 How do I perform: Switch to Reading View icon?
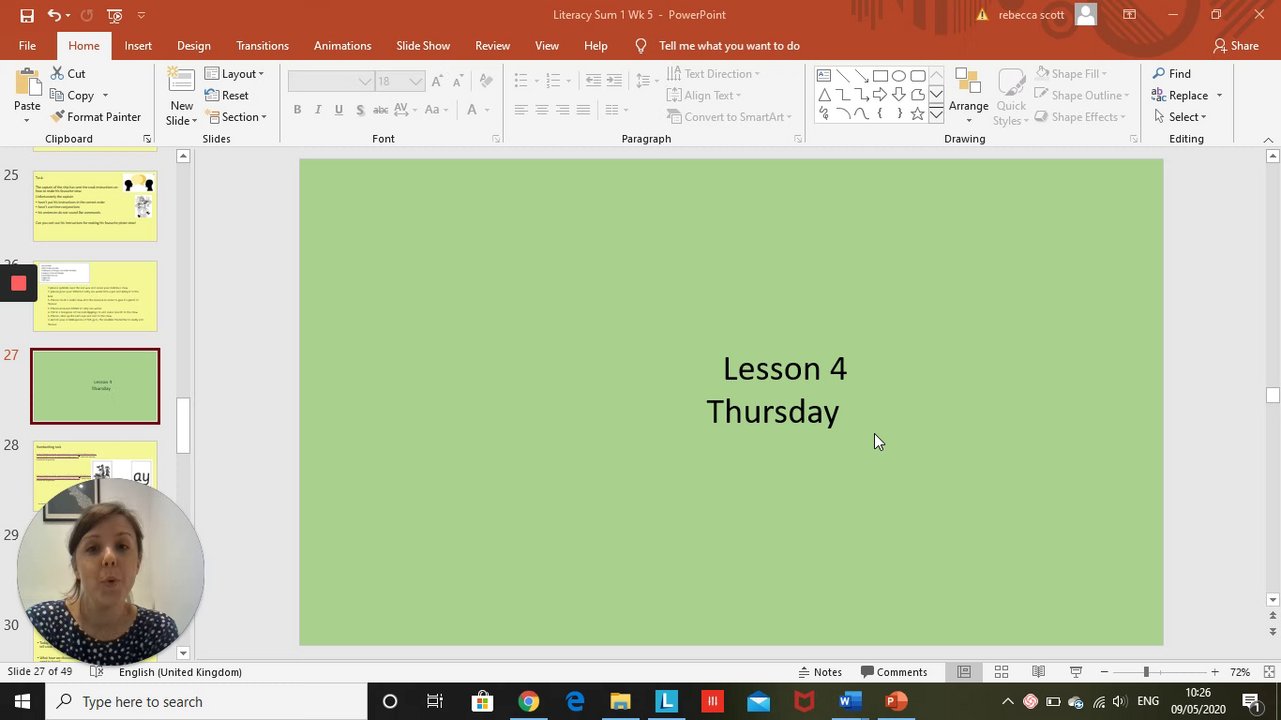click(1038, 672)
